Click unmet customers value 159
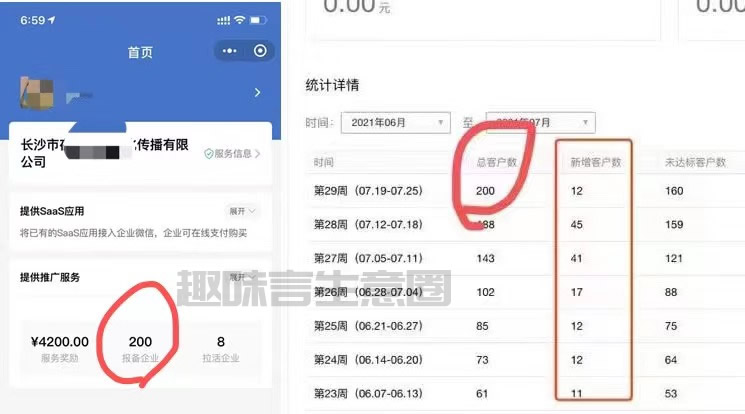Screen dimensions: 745x414 point(674,224)
